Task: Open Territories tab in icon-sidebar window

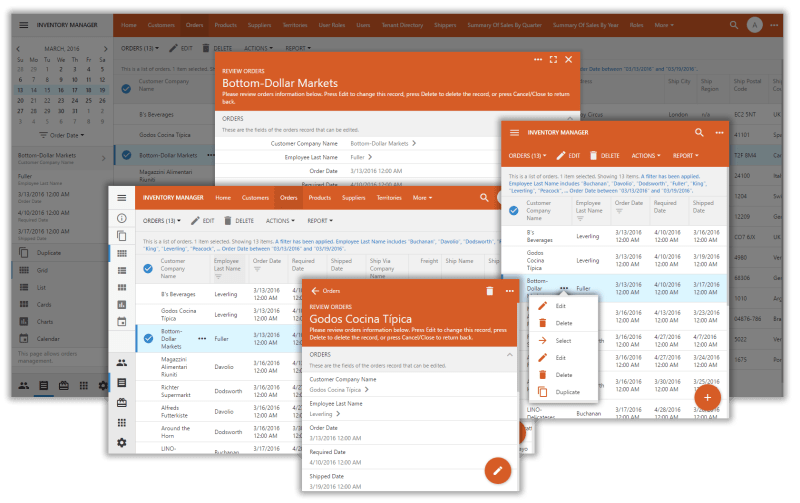Action: coord(389,198)
